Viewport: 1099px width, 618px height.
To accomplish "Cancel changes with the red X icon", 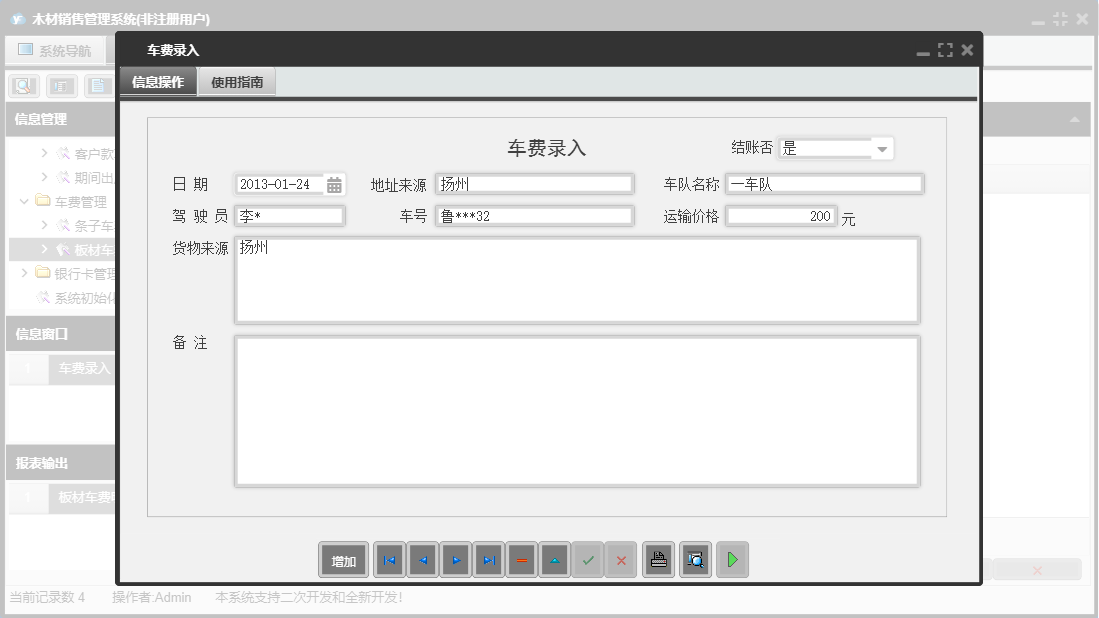I will (x=620, y=559).
